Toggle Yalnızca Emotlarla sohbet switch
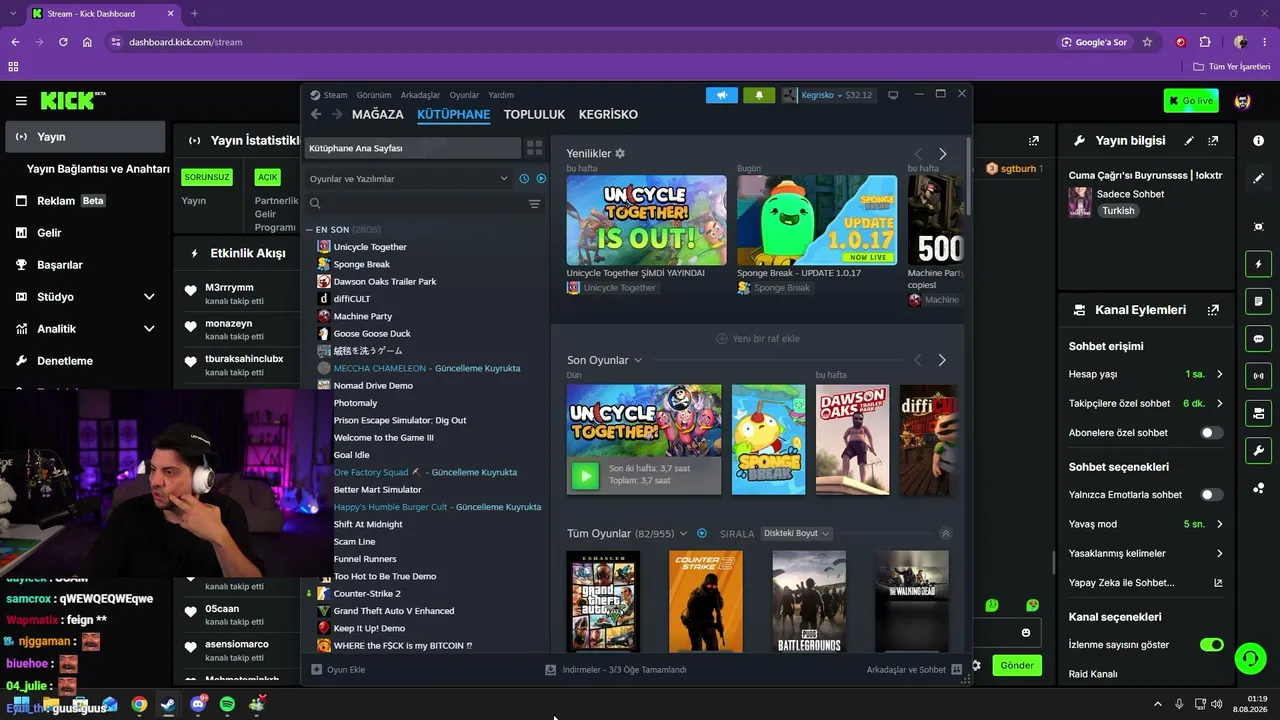Image resolution: width=1280 pixels, height=720 pixels. click(x=1212, y=495)
